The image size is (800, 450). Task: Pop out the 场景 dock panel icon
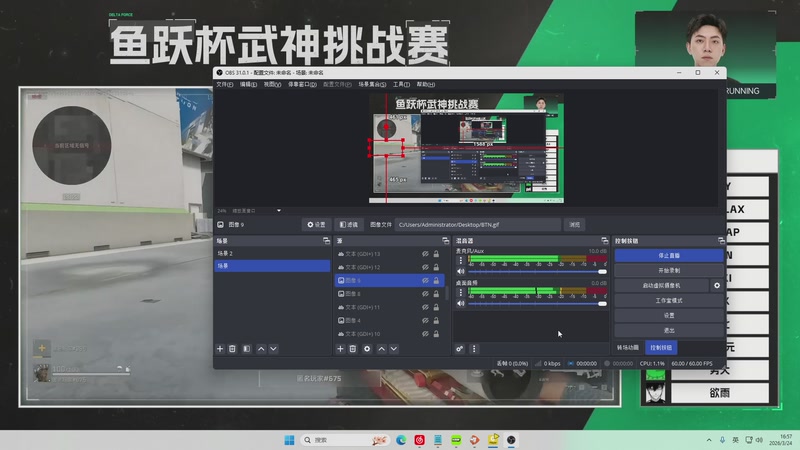tap(327, 241)
